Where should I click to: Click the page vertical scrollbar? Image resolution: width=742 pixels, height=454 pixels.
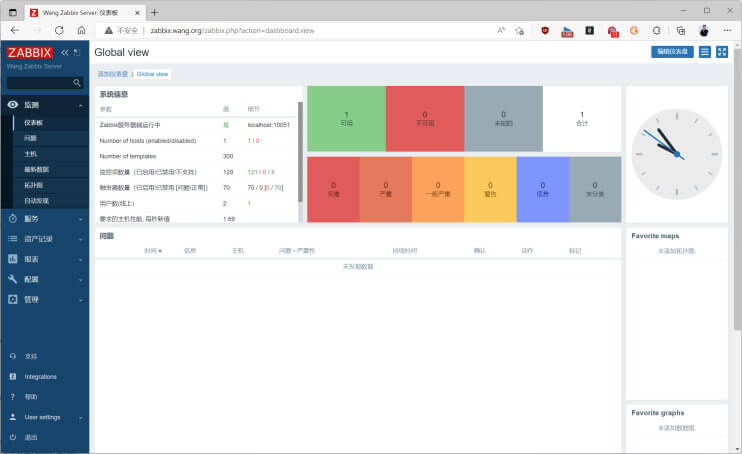tap(737, 189)
